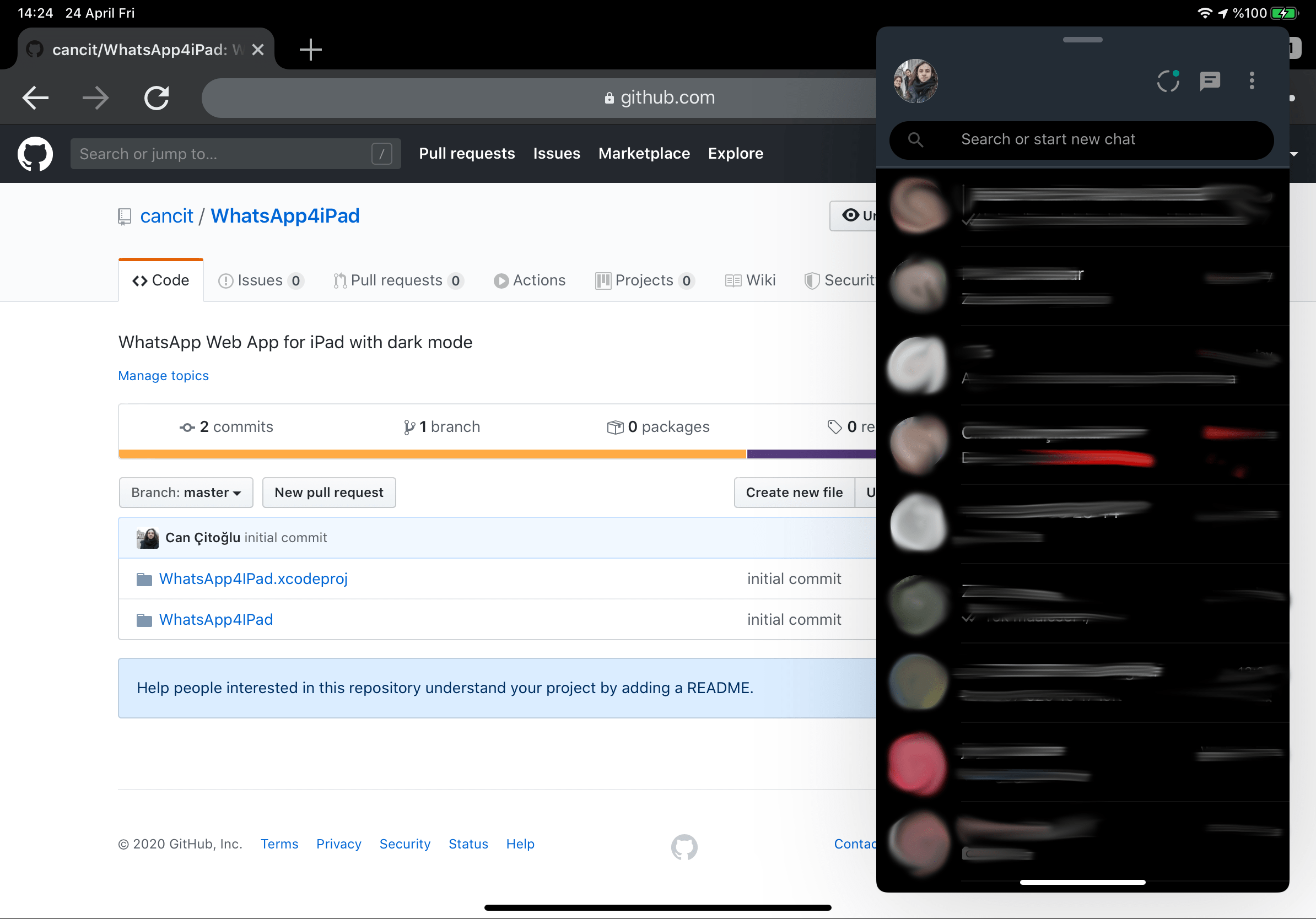Open WhatsApp three-dot menu

coord(1251,81)
